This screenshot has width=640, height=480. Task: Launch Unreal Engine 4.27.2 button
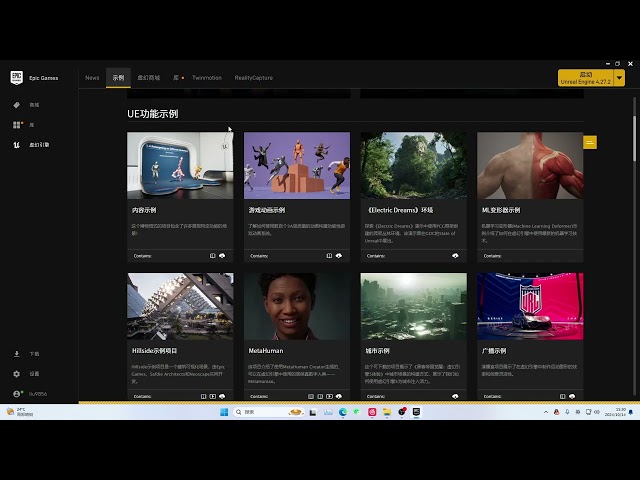[x=586, y=78]
